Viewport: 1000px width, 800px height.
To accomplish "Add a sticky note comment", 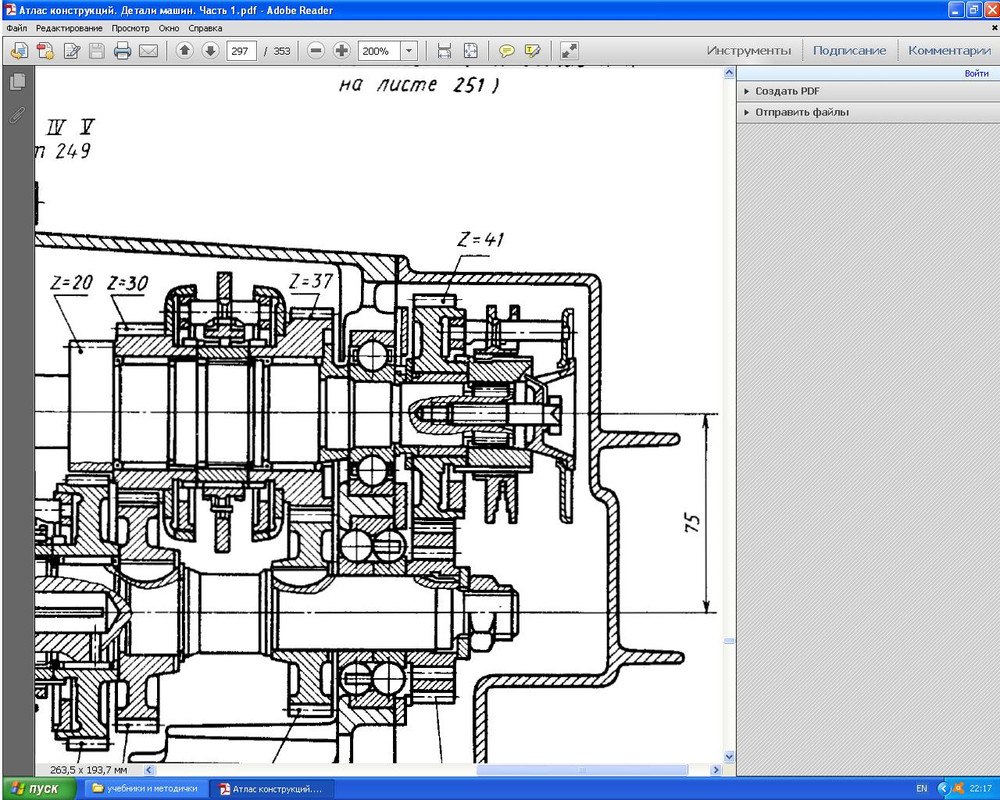I will [507, 51].
